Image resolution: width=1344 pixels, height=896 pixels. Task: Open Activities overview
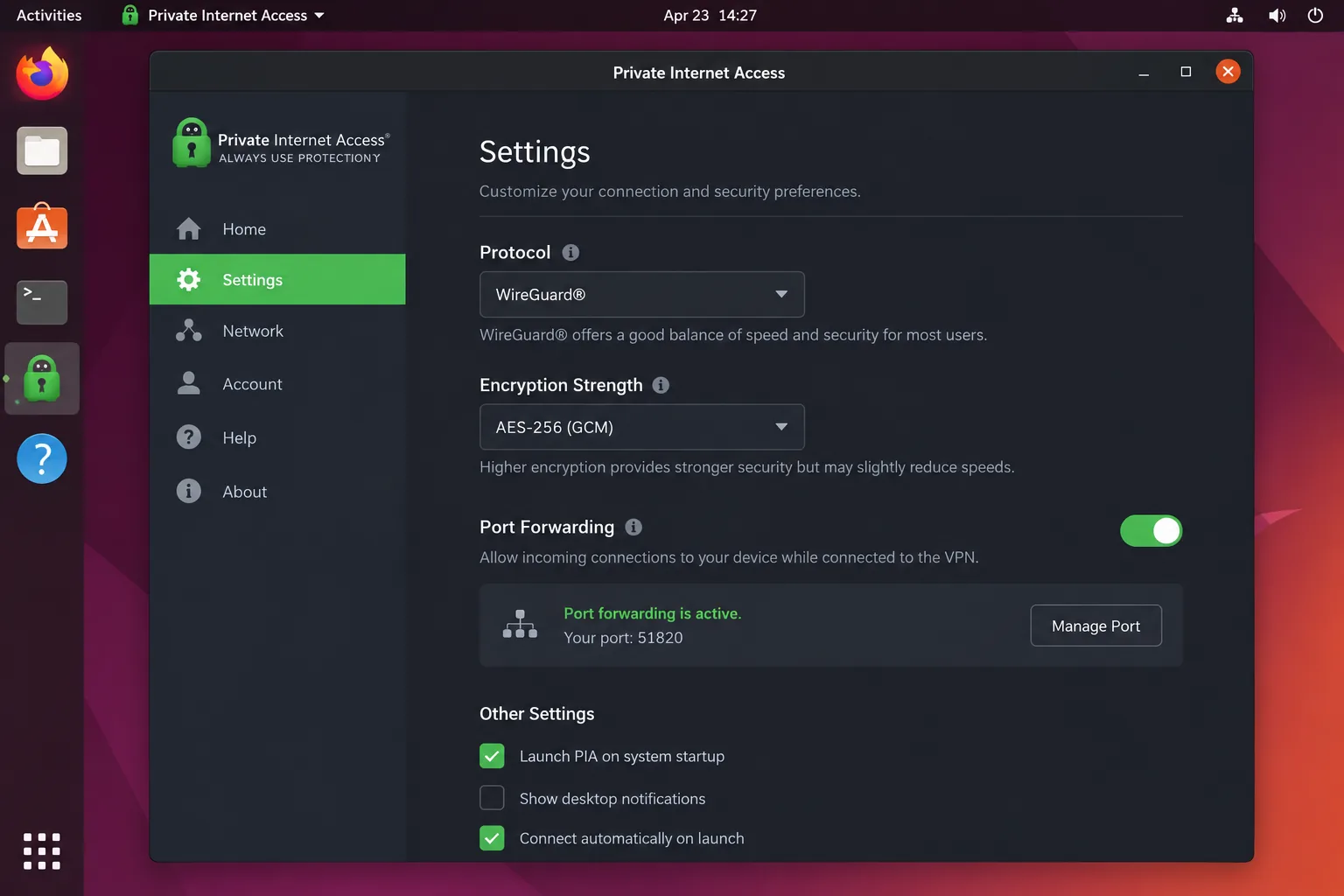pyautogui.click(x=49, y=15)
